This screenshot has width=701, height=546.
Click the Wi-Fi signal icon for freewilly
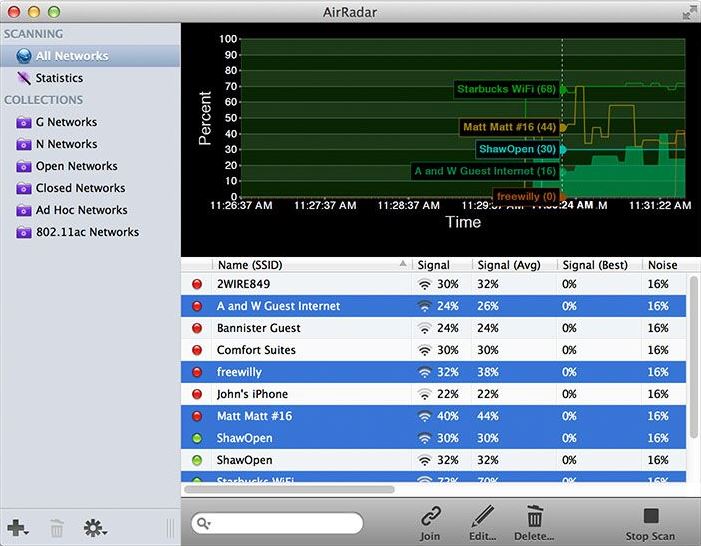424,372
